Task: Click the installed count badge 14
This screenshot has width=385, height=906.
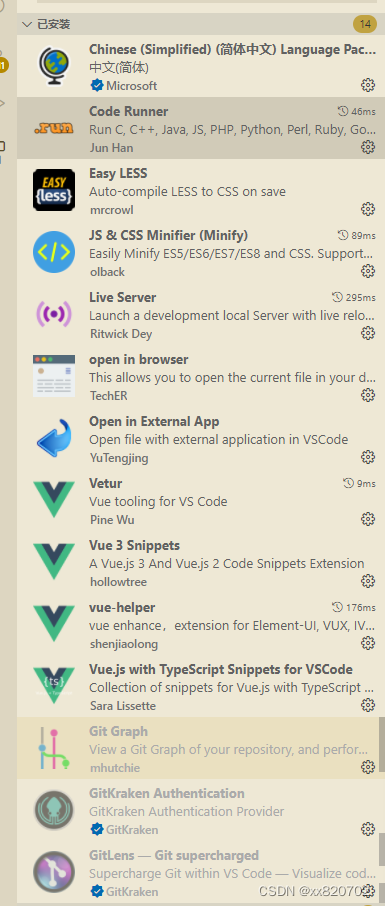Action: [365, 24]
